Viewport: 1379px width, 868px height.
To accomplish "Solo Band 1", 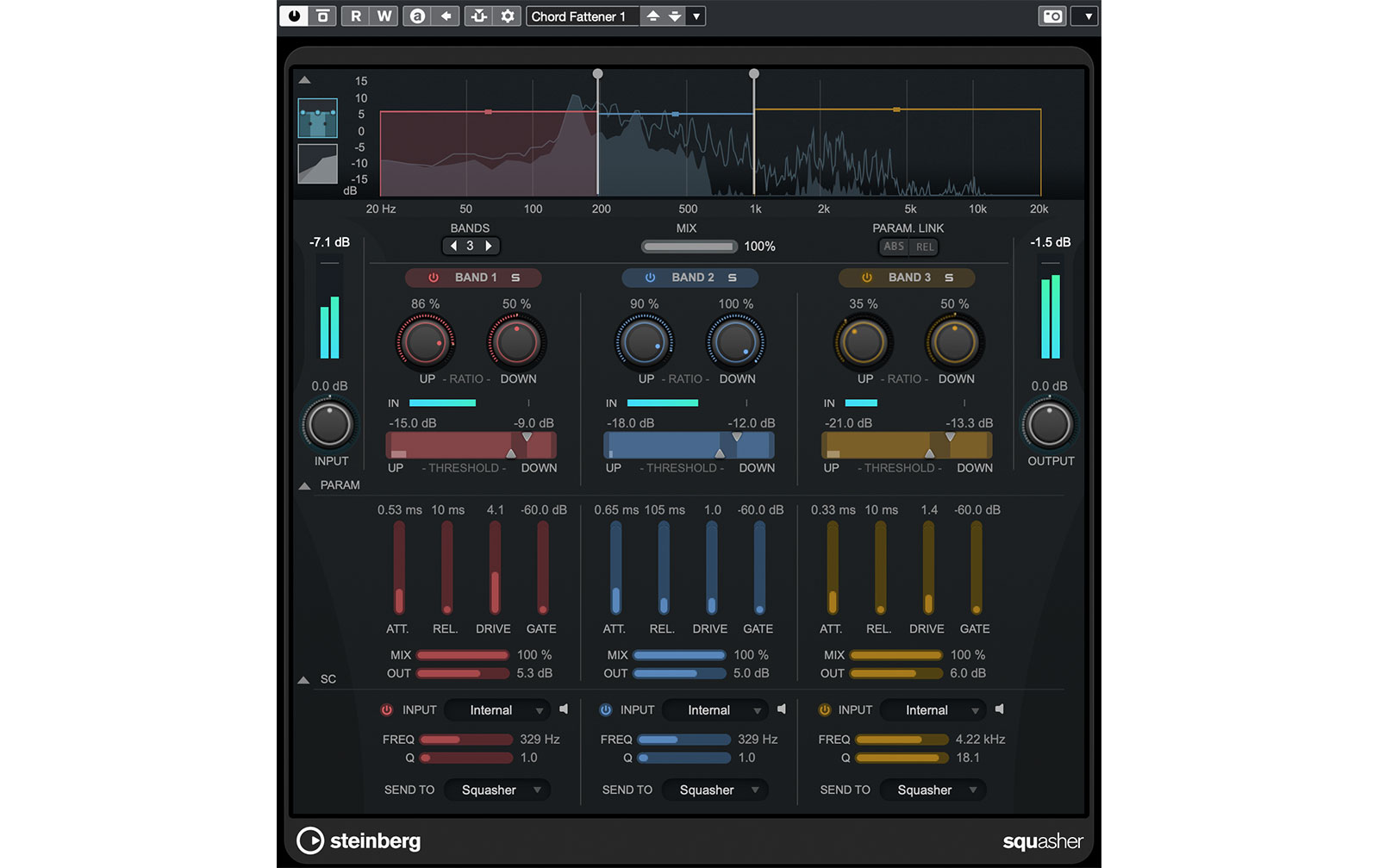I will (x=515, y=278).
